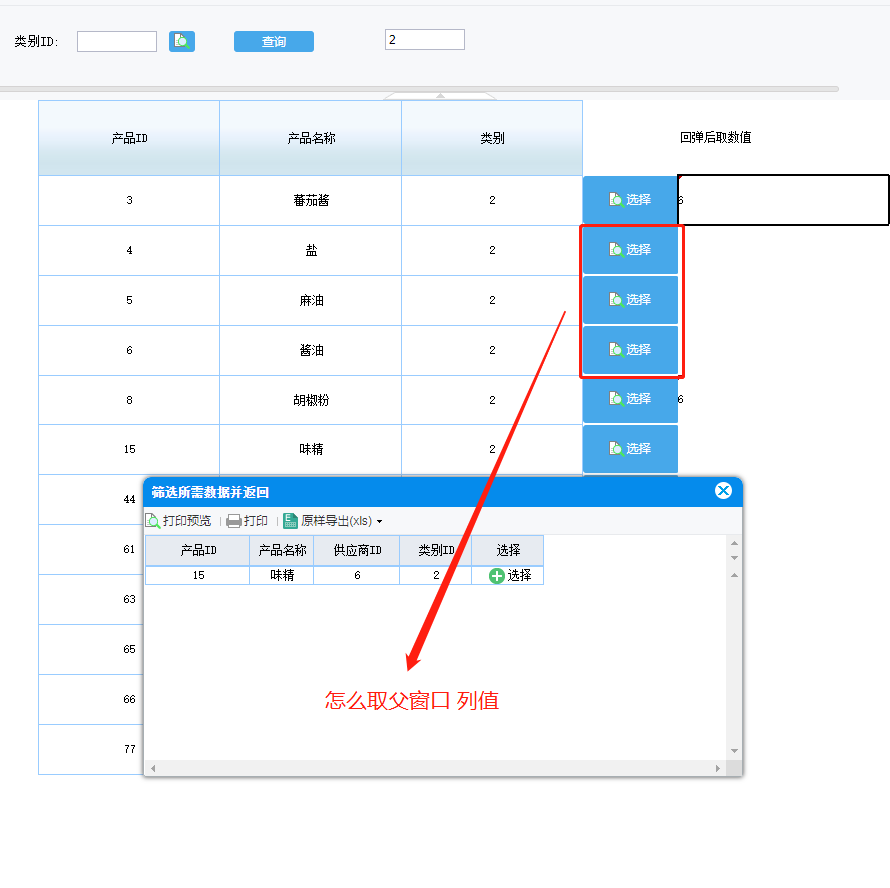
Task: Click the green plus 选择 in the popup row
Action: pos(510,576)
